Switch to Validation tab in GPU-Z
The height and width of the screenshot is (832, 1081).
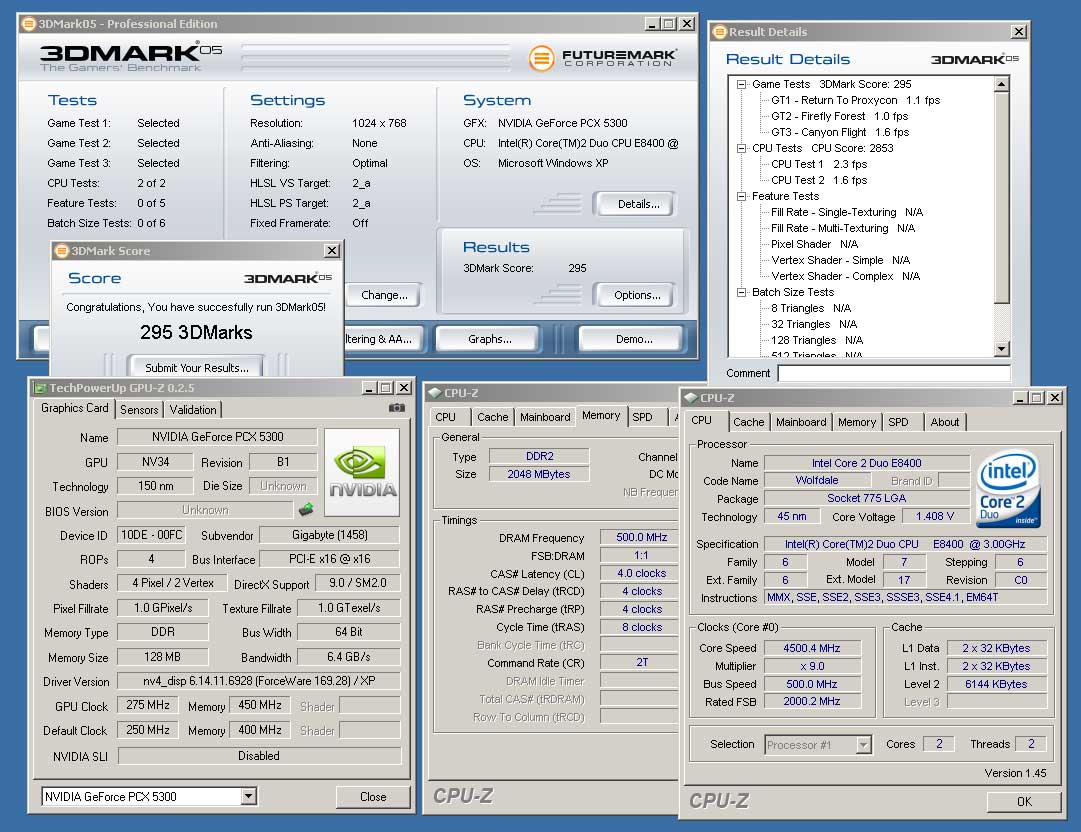[193, 409]
